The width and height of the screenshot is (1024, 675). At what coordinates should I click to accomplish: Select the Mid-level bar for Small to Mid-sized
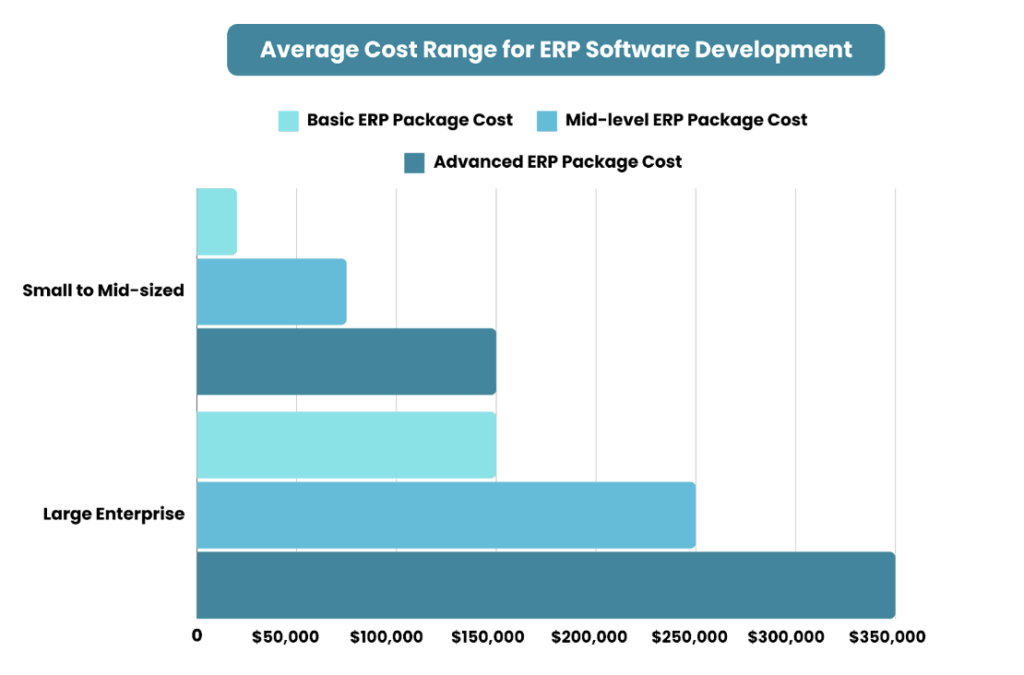click(270, 290)
